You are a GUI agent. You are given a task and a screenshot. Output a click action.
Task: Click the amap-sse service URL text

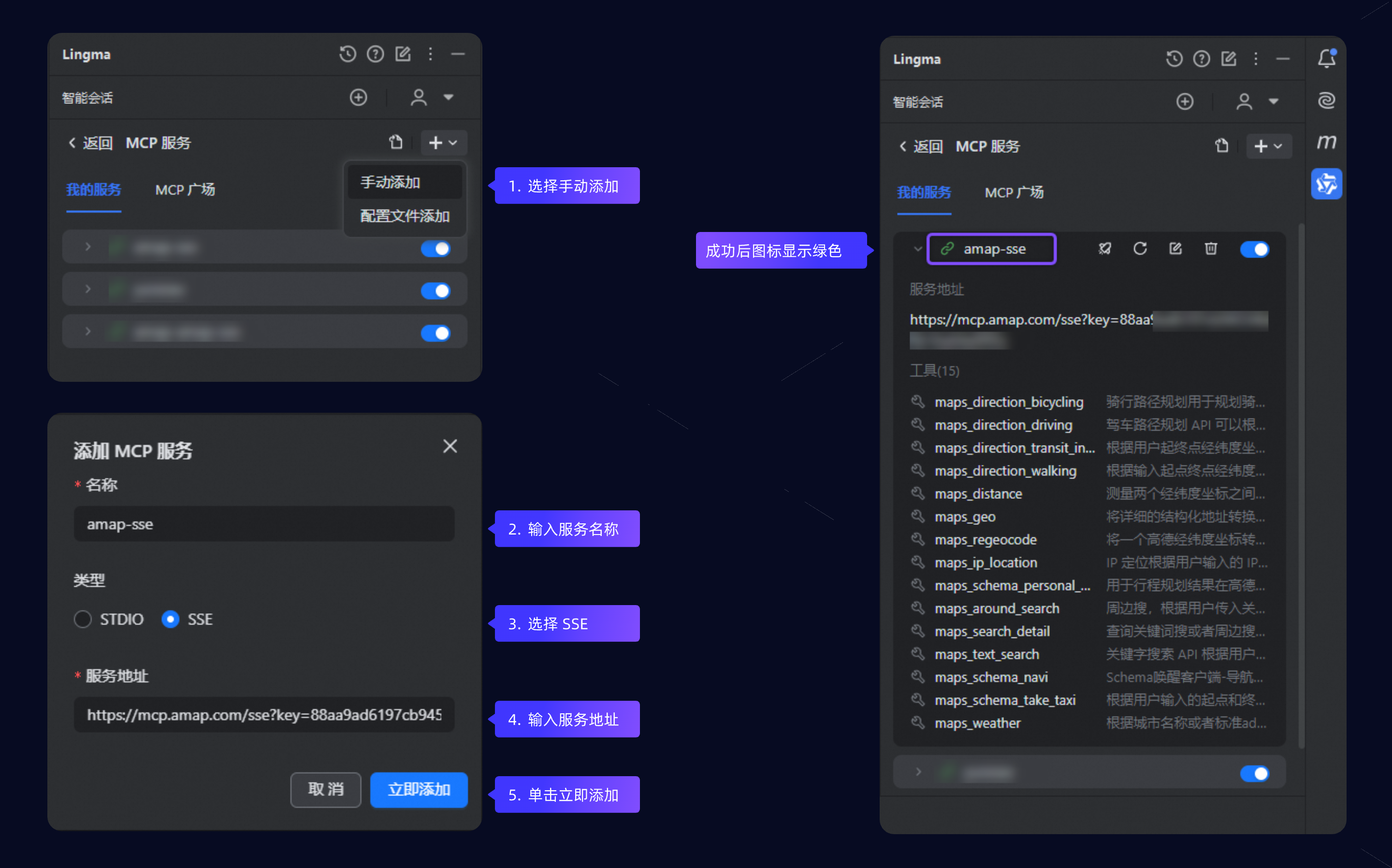click(1088, 330)
